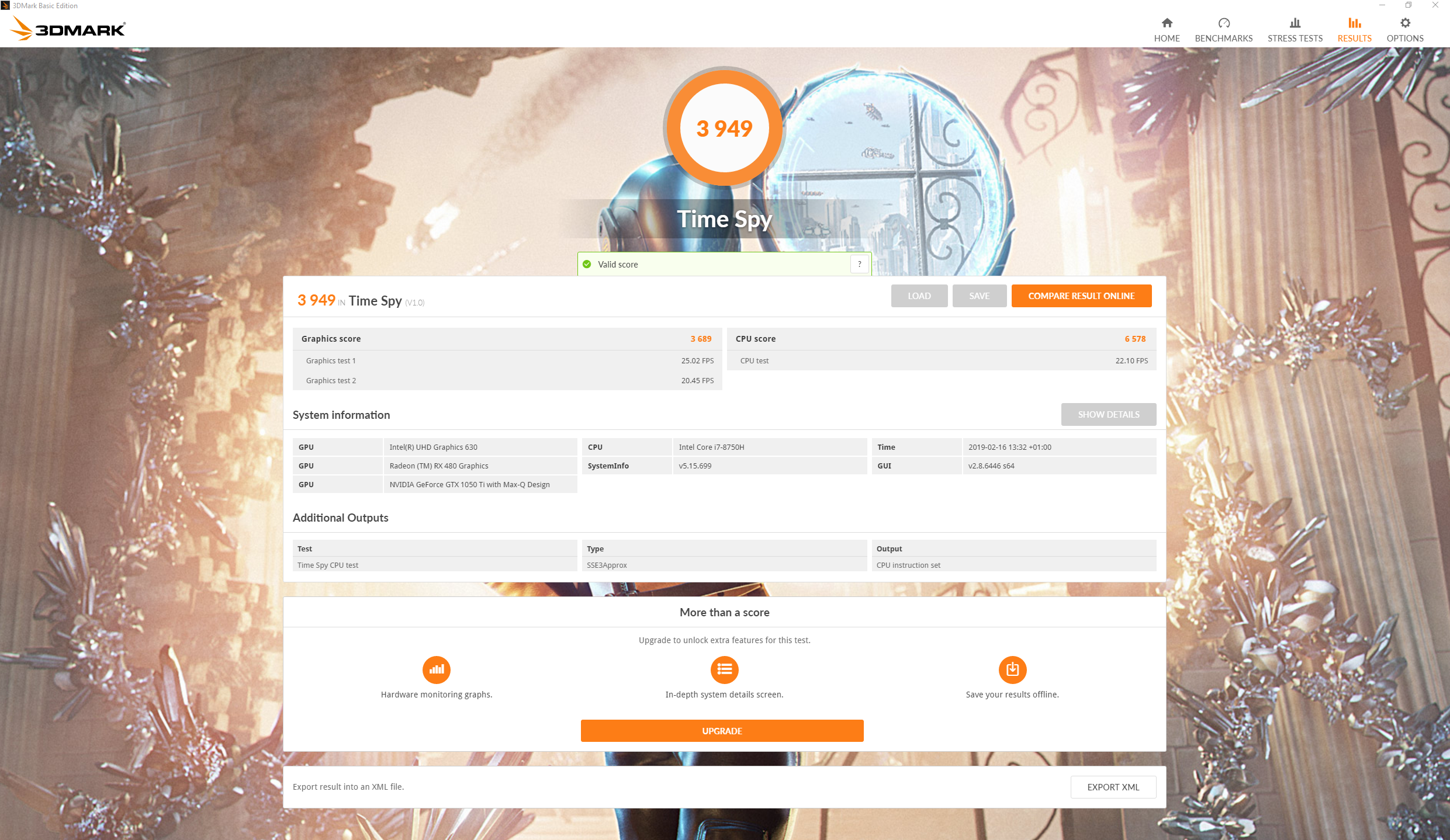This screenshot has width=1450, height=840.
Task: Export the result as XML
Action: [x=1113, y=787]
